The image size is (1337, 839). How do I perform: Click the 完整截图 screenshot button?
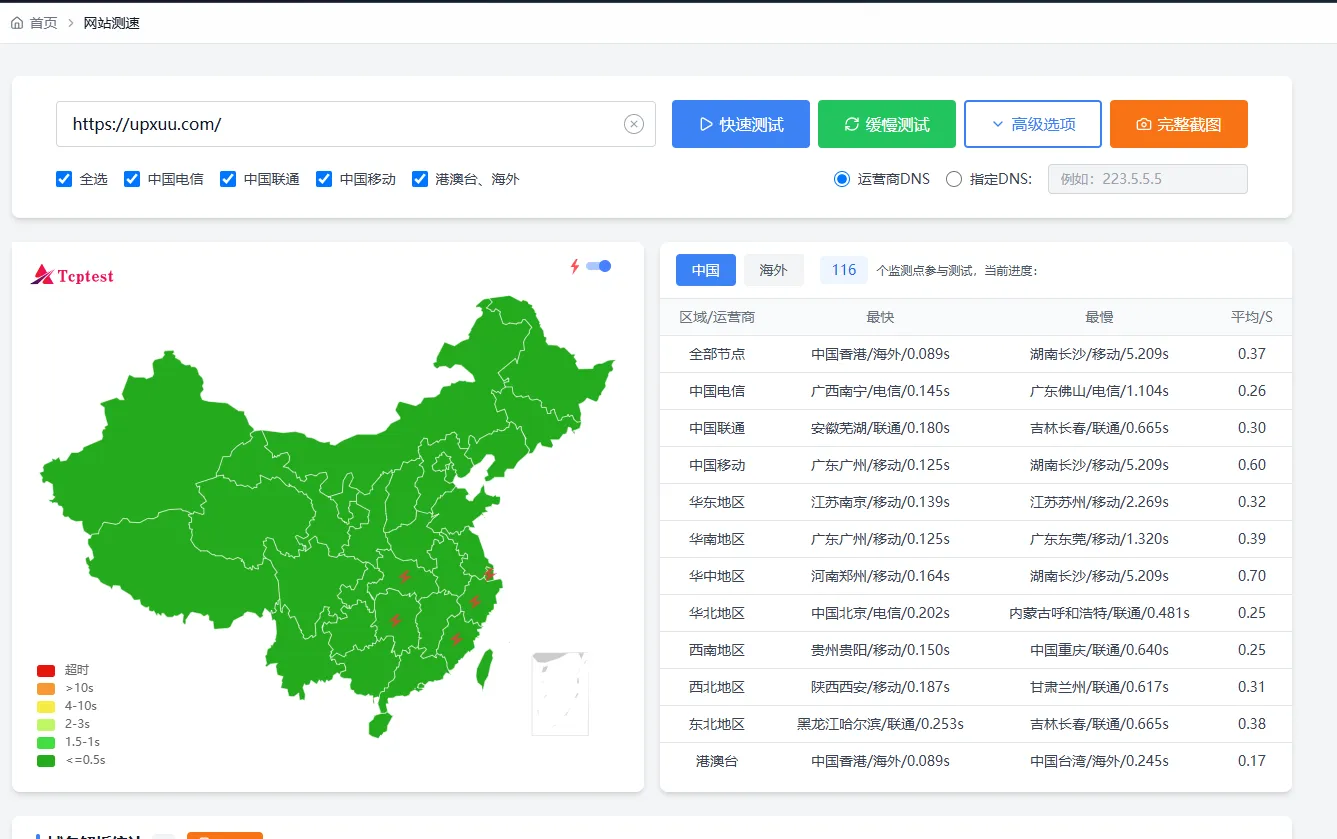(x=1179, y=124)
